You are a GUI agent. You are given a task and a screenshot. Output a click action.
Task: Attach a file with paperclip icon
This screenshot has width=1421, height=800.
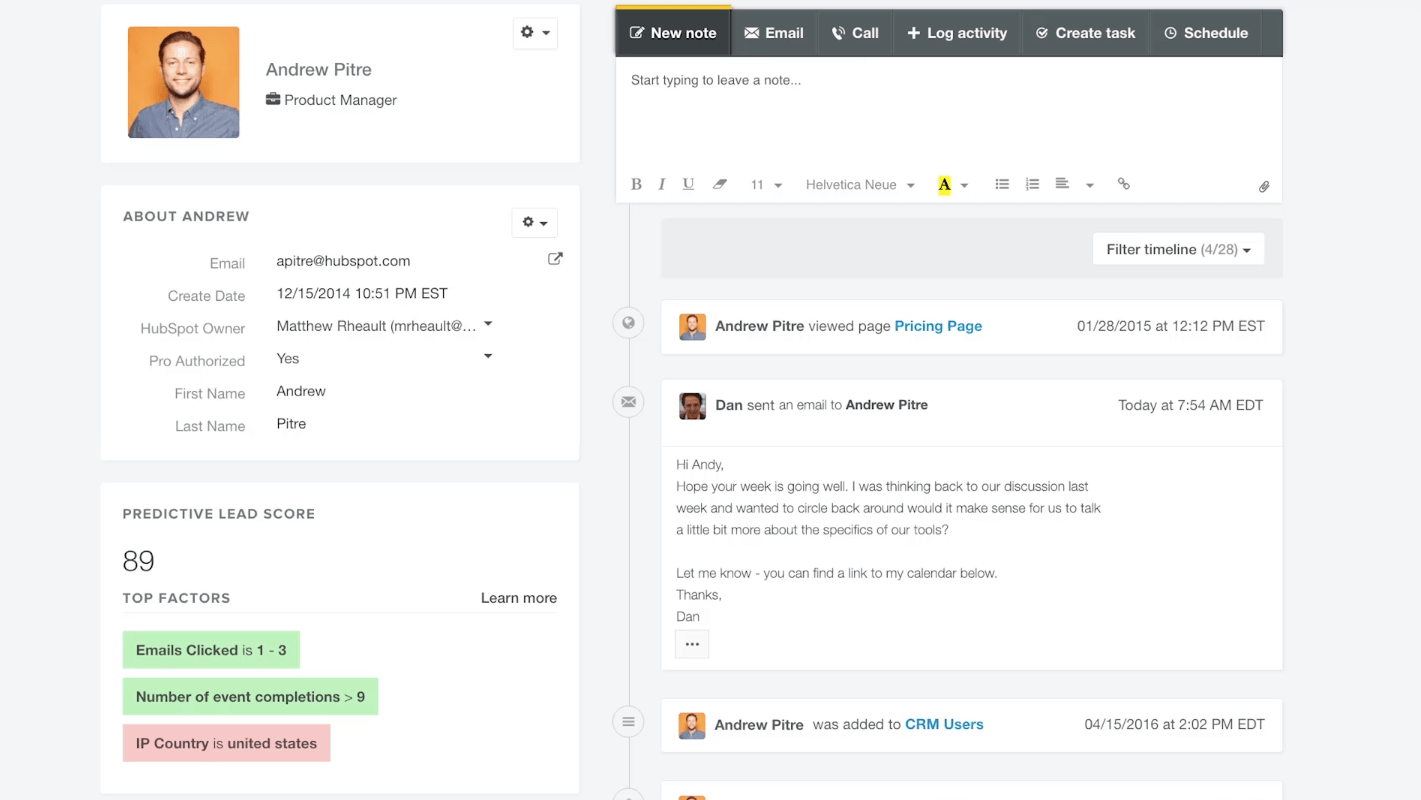pyautogui.click(x=1264, y=187)
